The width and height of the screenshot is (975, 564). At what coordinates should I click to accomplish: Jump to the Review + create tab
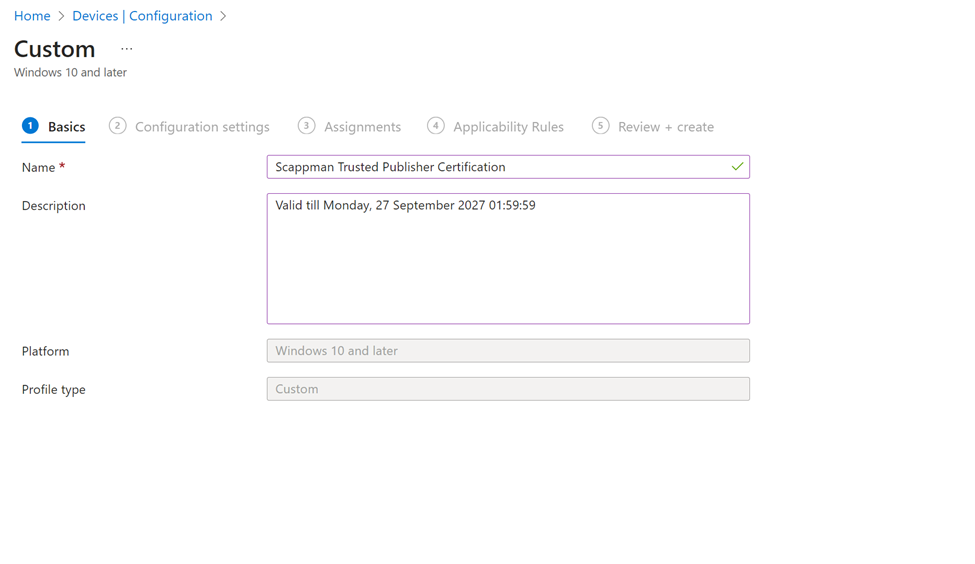click(x=665, y=127)
